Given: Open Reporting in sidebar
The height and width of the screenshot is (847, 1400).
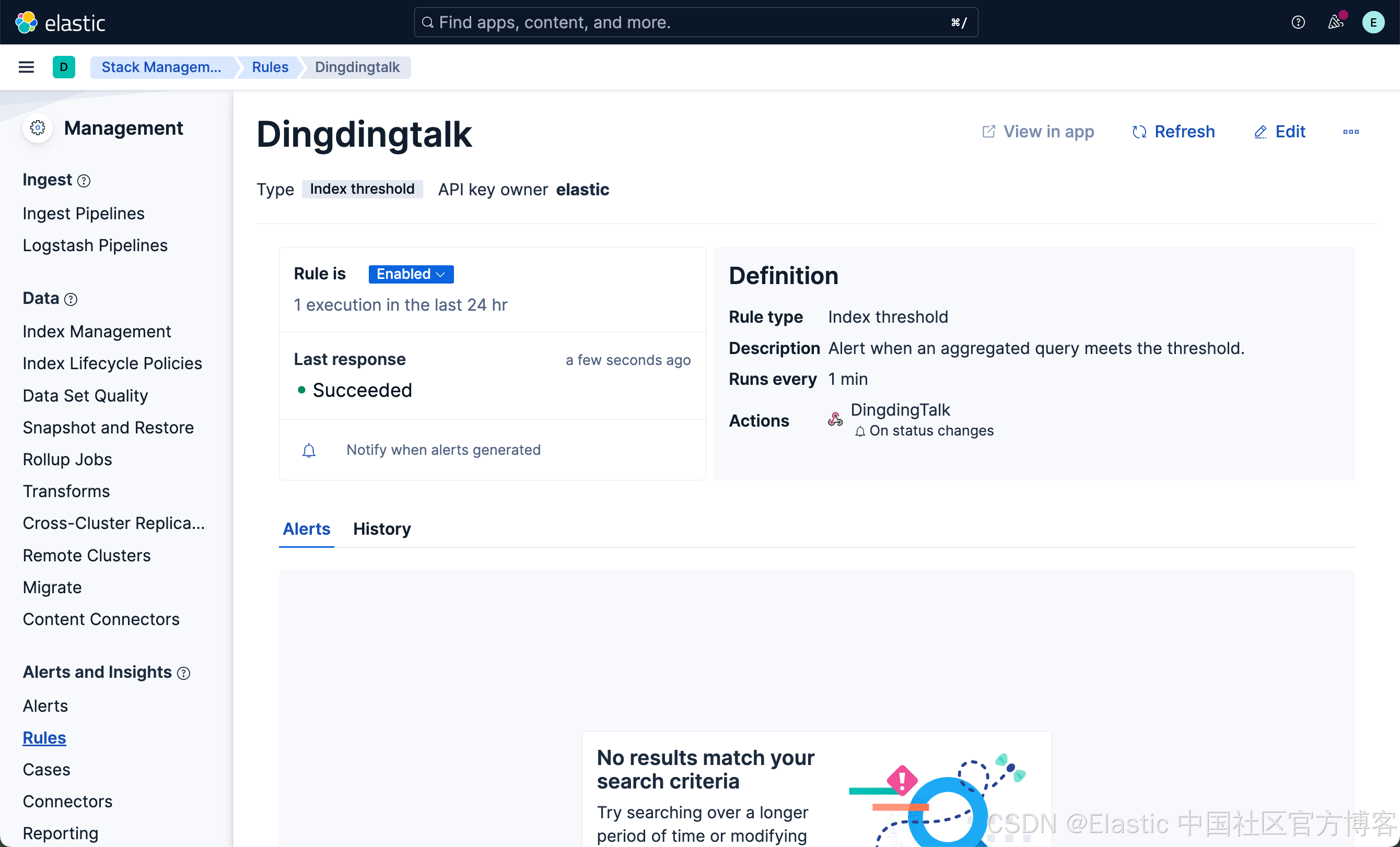Looking at the screenshot, I should point(60,833).
